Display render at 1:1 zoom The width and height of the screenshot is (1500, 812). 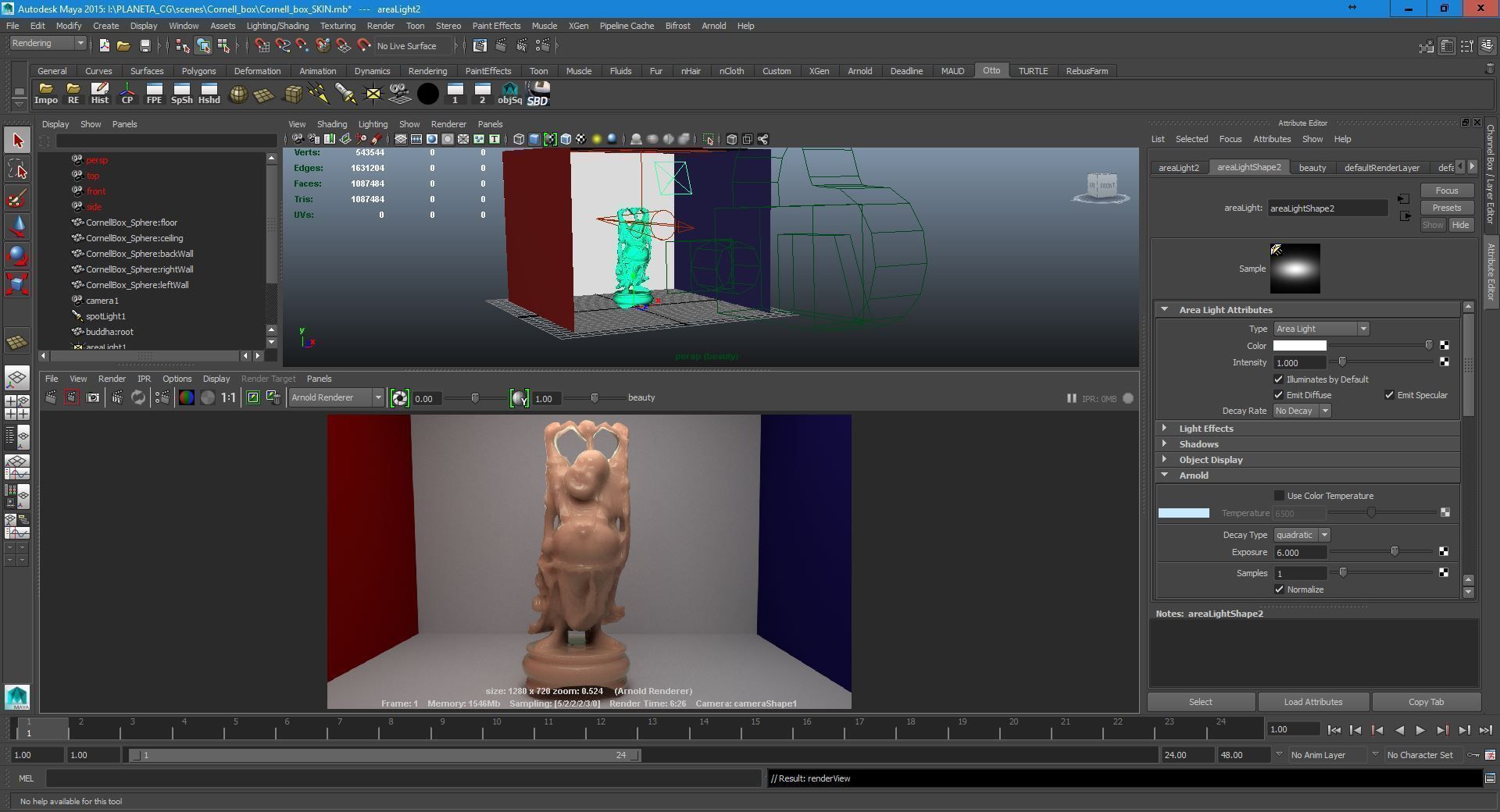[x=227, y=397]
